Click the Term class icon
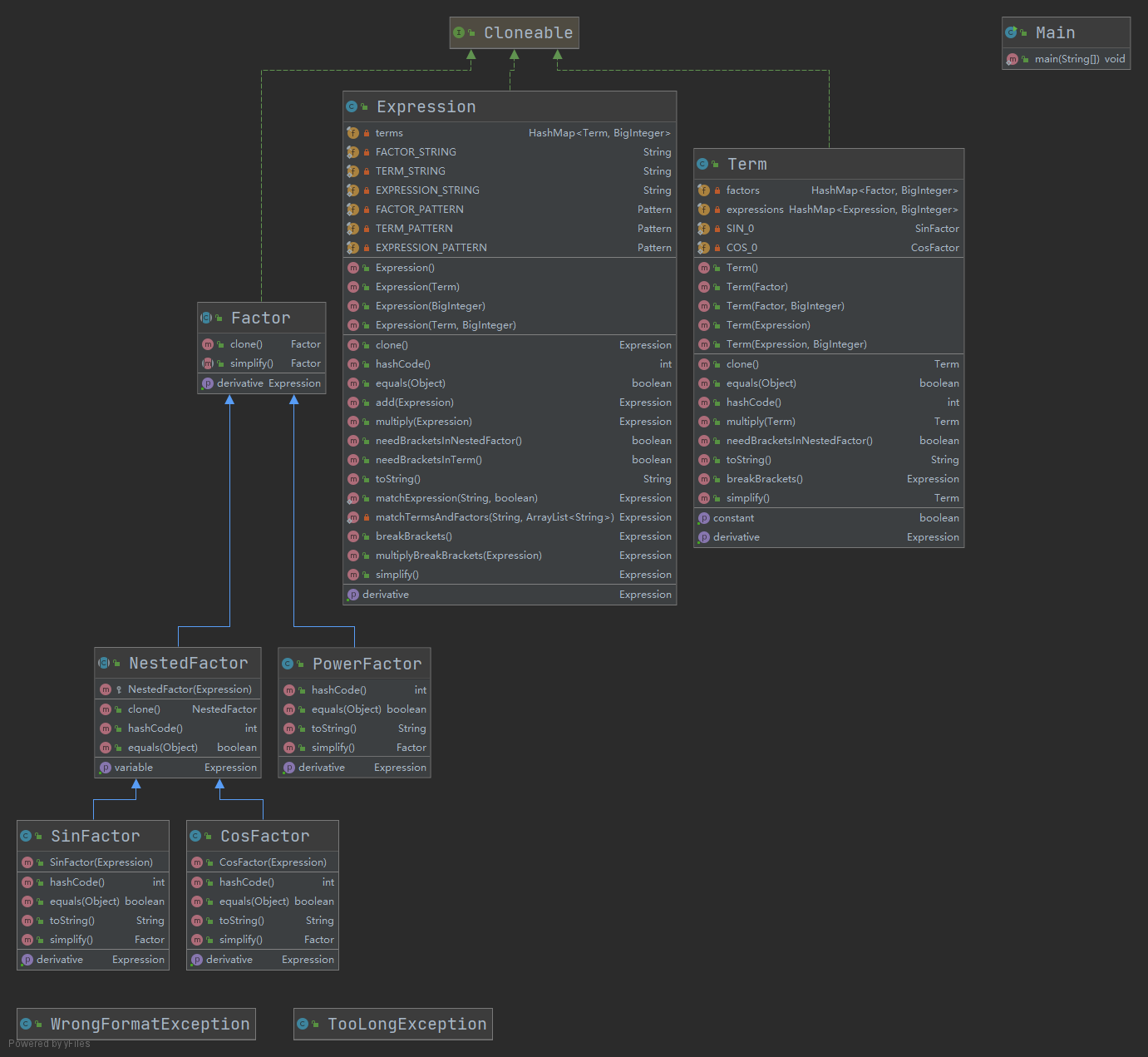Viewport: 1148px width, 1057px height. (702, 164)
